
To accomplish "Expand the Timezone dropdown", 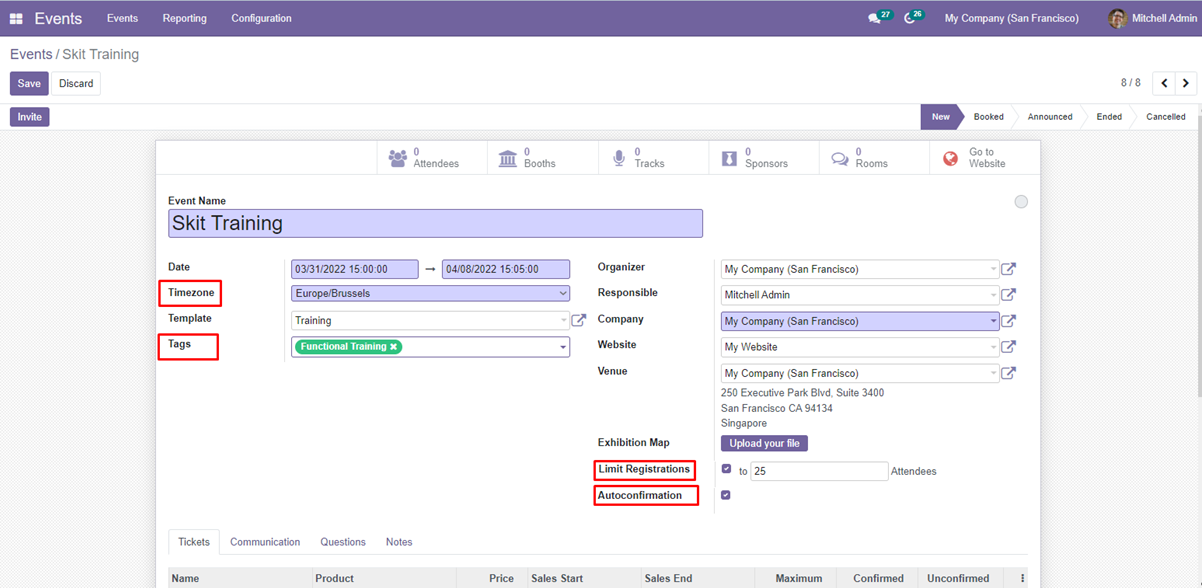I will (x=563, y=294).
